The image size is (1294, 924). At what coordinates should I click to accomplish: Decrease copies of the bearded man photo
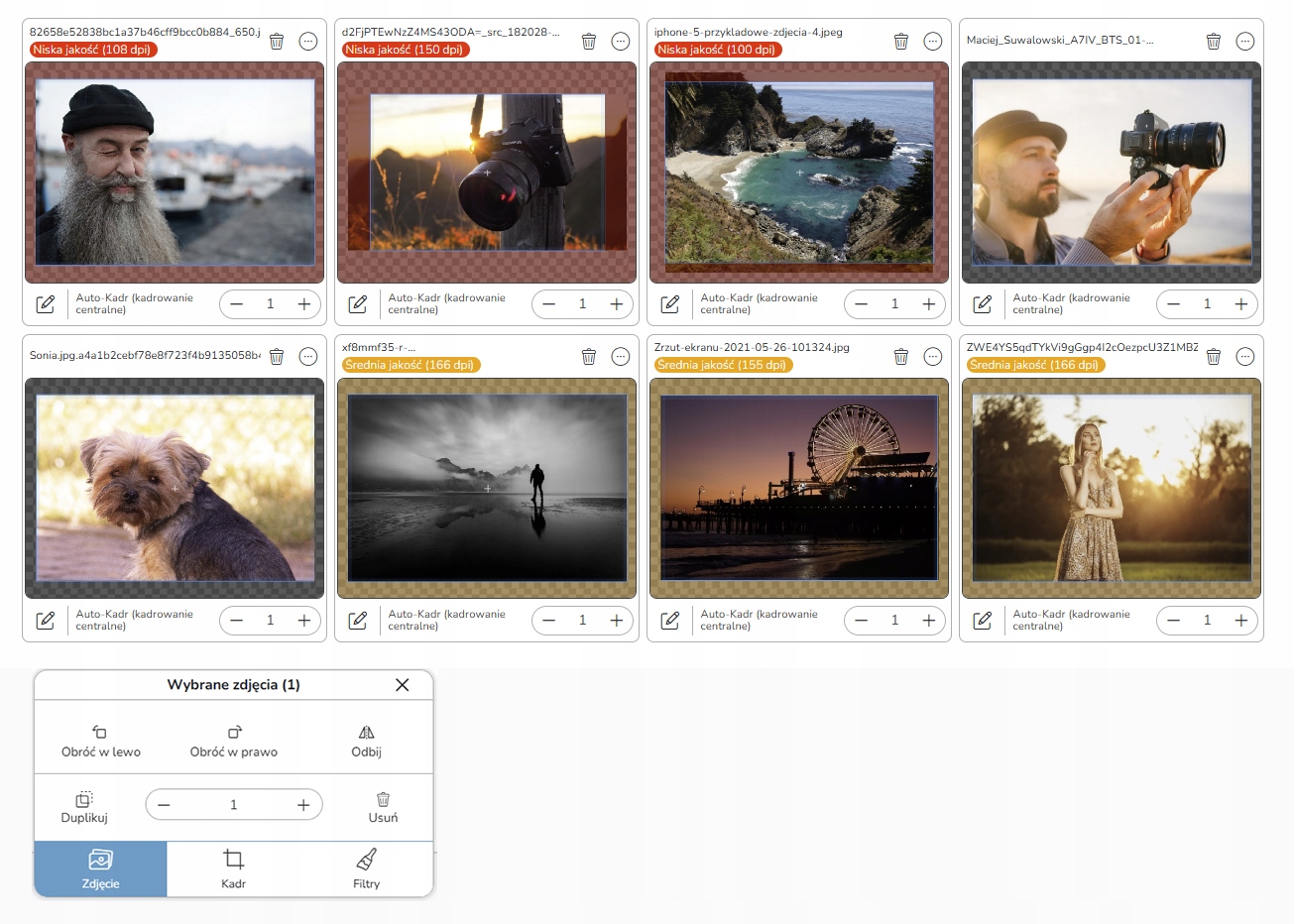[x=236, y=304]
